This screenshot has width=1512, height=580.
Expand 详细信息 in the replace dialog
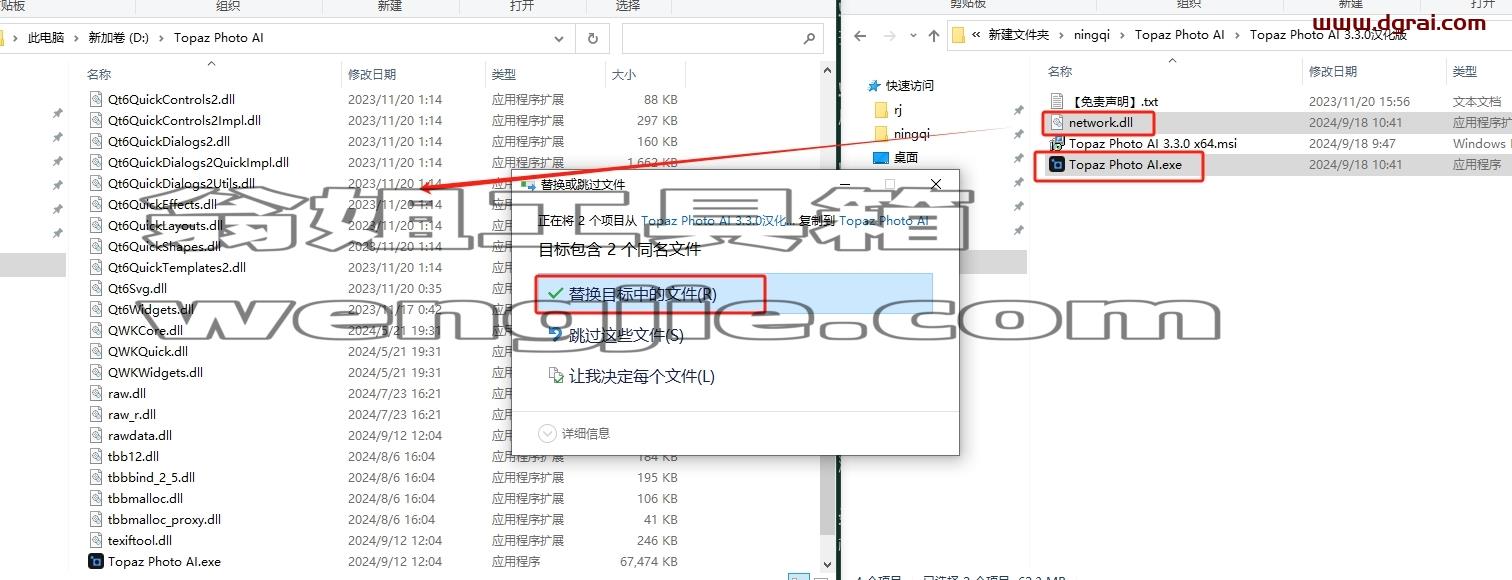point(547,433)
